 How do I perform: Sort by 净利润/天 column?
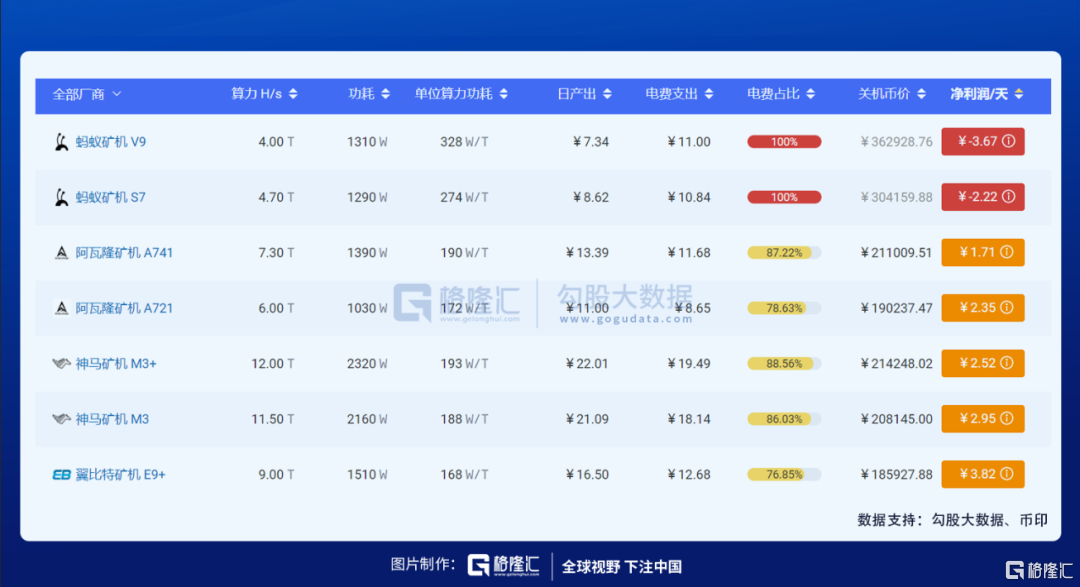986,94
